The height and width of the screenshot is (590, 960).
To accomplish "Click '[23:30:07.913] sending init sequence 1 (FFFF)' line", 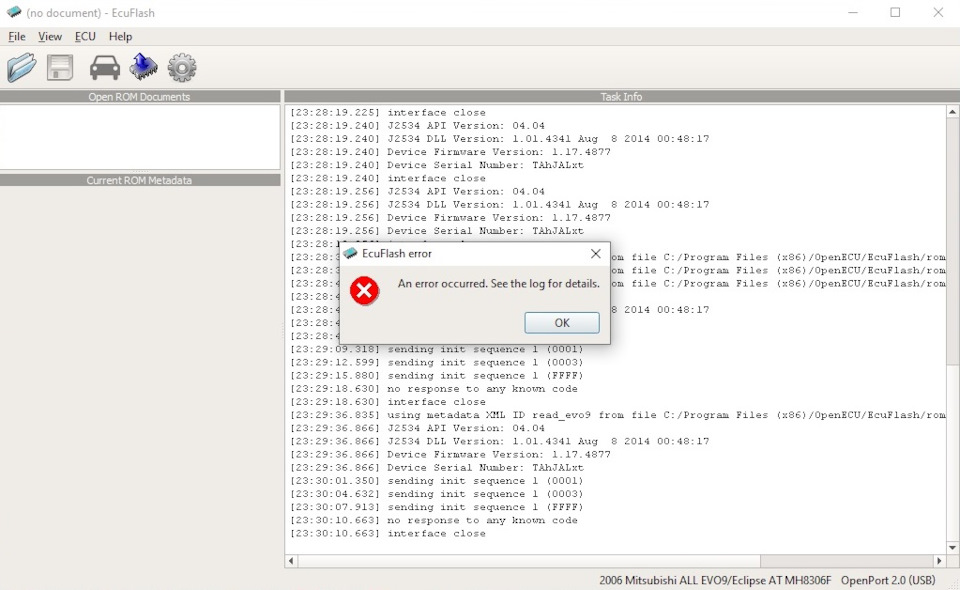I will (x=437, y=507).
